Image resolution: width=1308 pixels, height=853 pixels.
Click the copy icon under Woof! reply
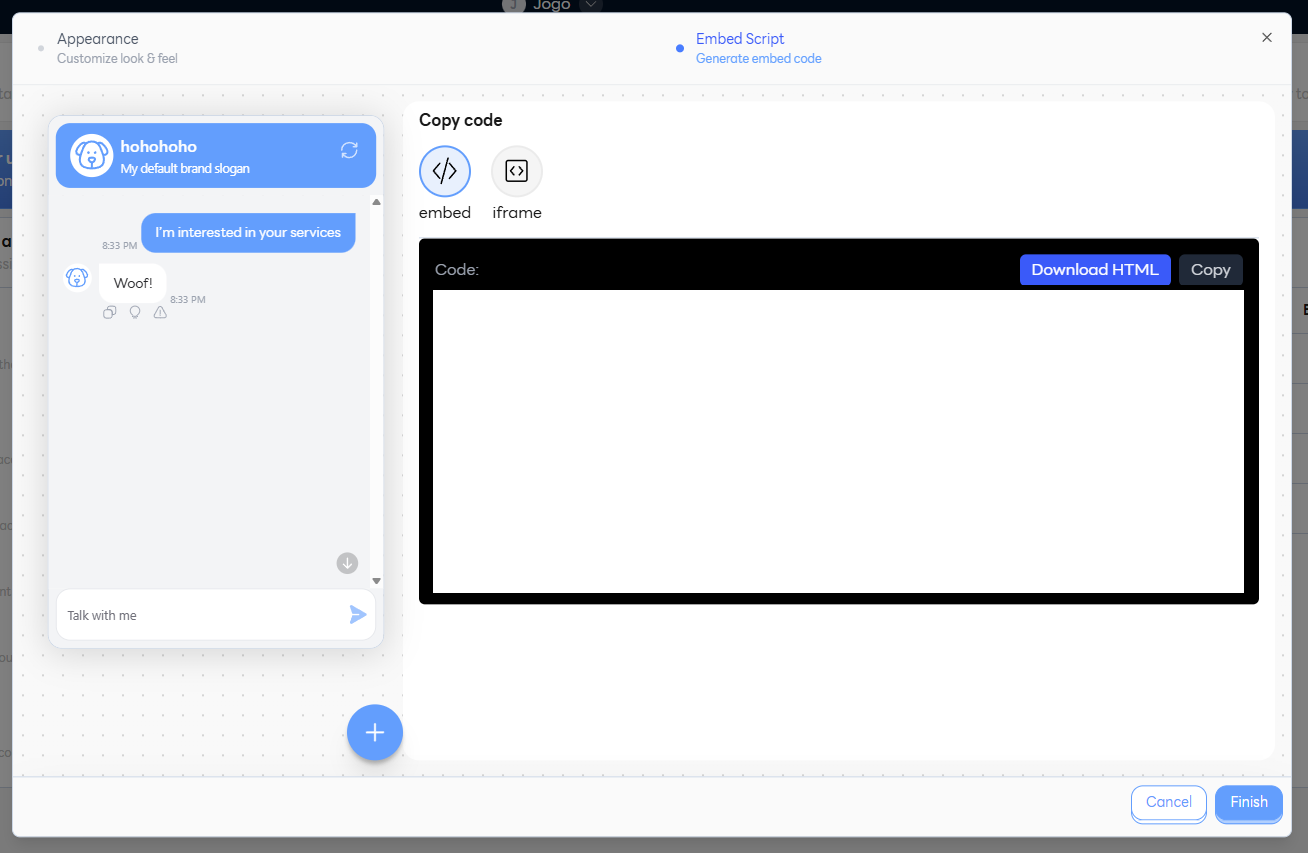pyautogui.click(x=110, y=313)
